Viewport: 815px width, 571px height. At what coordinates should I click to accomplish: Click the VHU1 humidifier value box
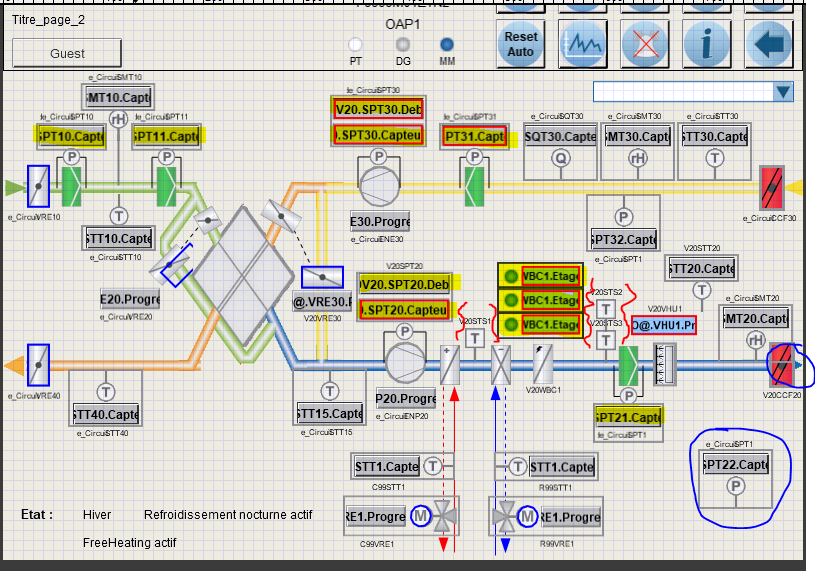tap(663, 325)
